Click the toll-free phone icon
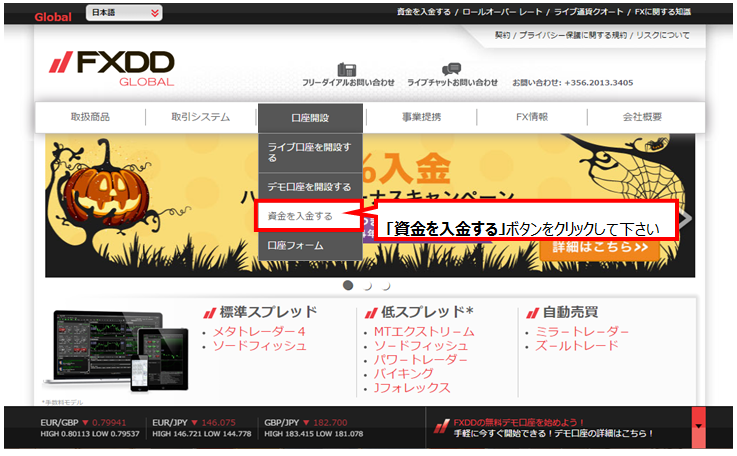Screen dimensions: 737x456 coord(347,69)
